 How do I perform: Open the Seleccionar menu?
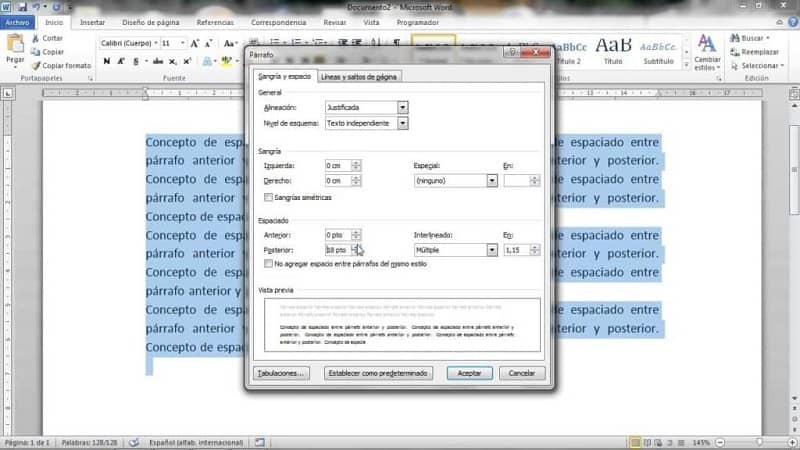758,66
